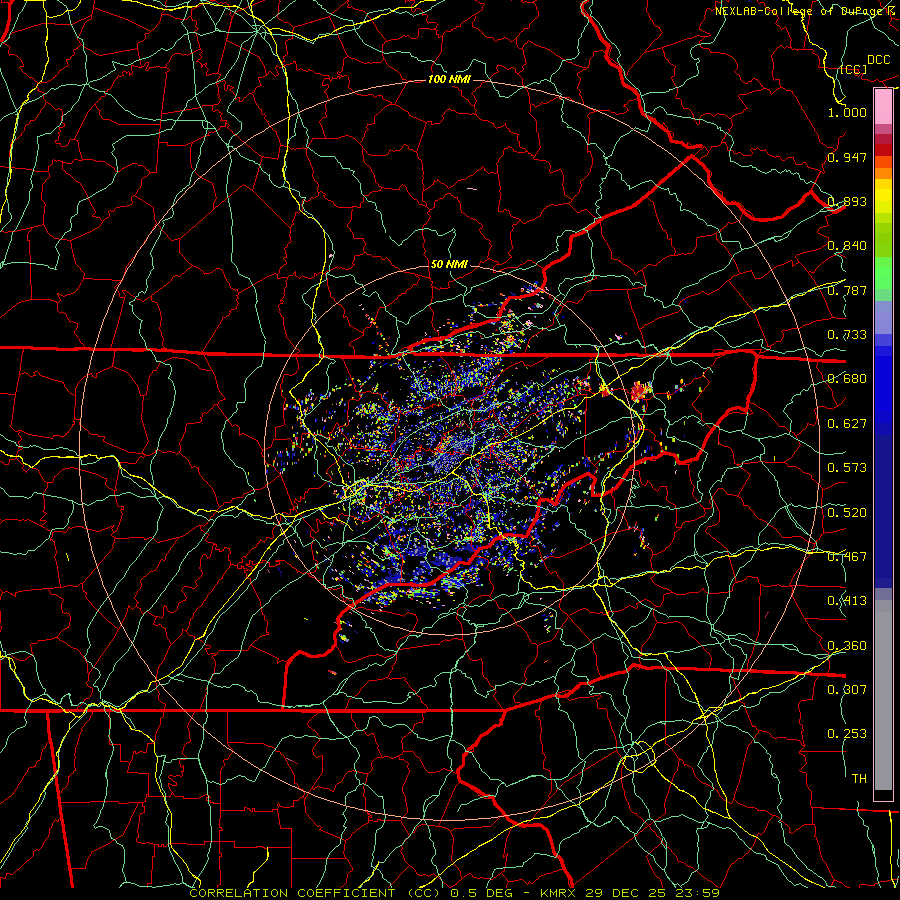
Task: Click the 0.627 scale value
Action: pos(847,424)
